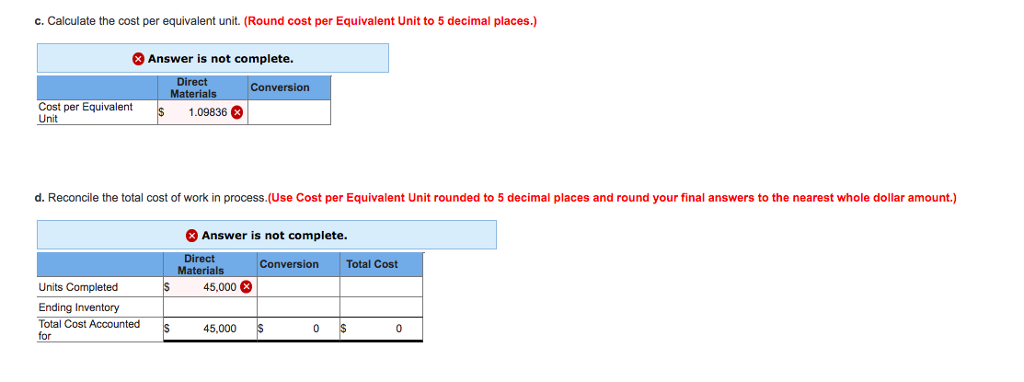Select Ending Inventory Conversion cell
The height and width of the screenshot is (382, 1024).
[x=298, y=307]
